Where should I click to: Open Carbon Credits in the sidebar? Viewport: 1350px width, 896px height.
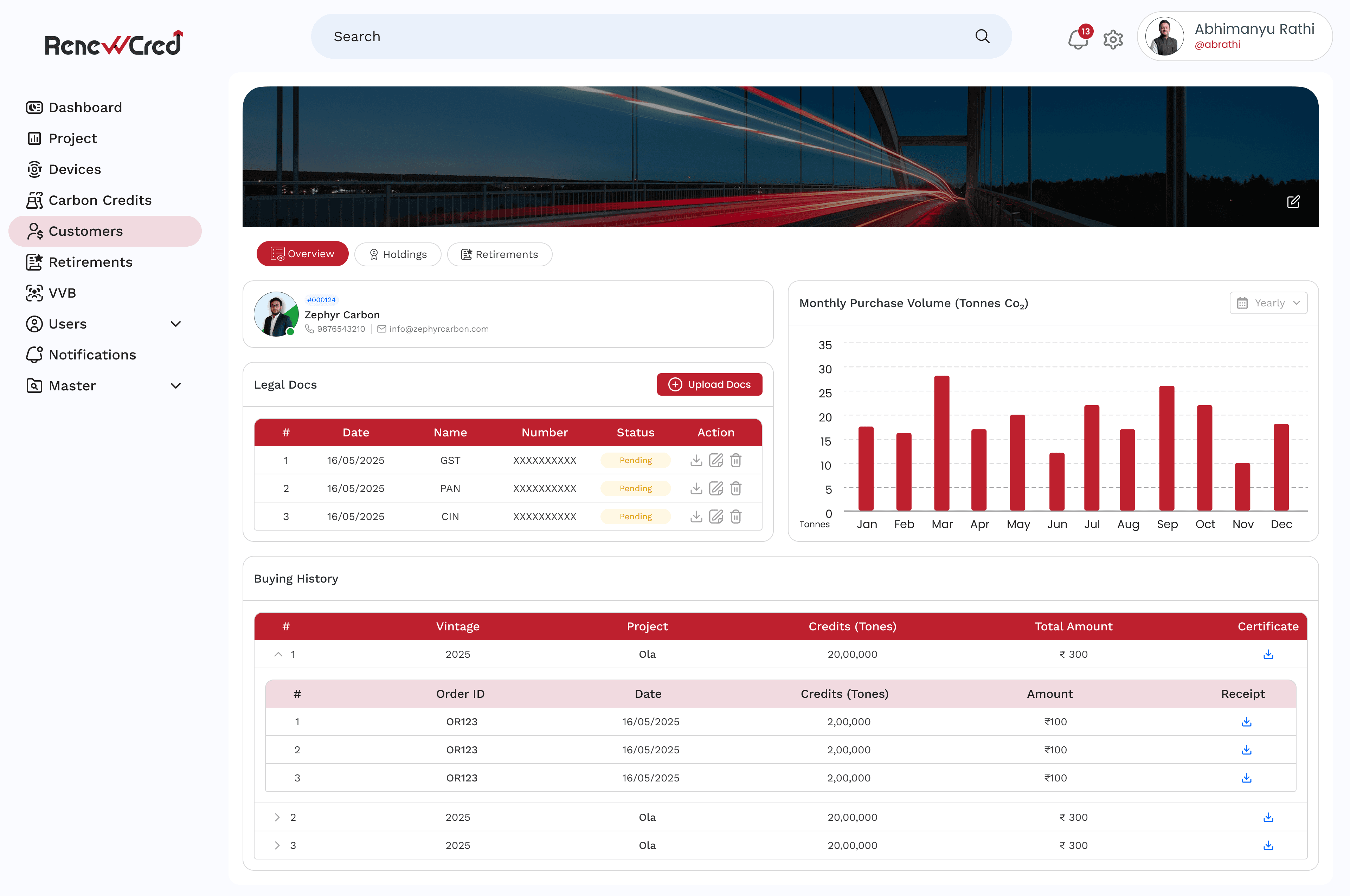point(99,200)
